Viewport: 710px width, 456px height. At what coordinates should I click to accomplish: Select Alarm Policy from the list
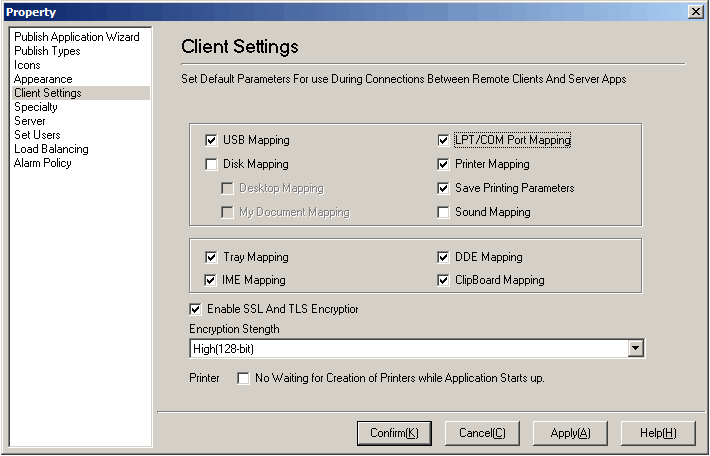[x=43, y=163]
